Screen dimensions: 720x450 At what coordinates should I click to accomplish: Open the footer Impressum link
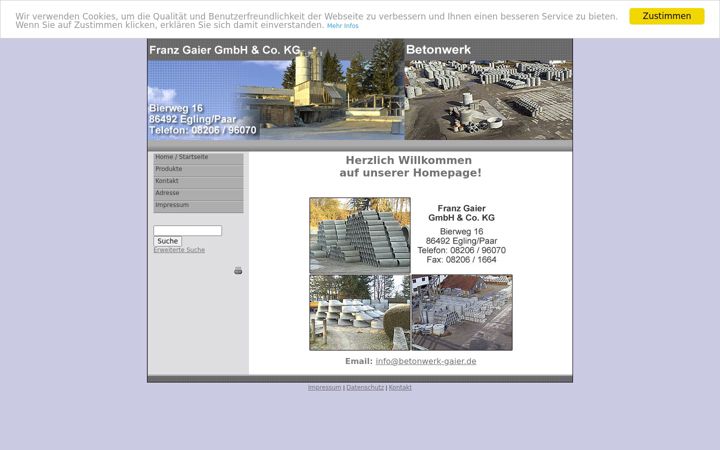(325, 388)
